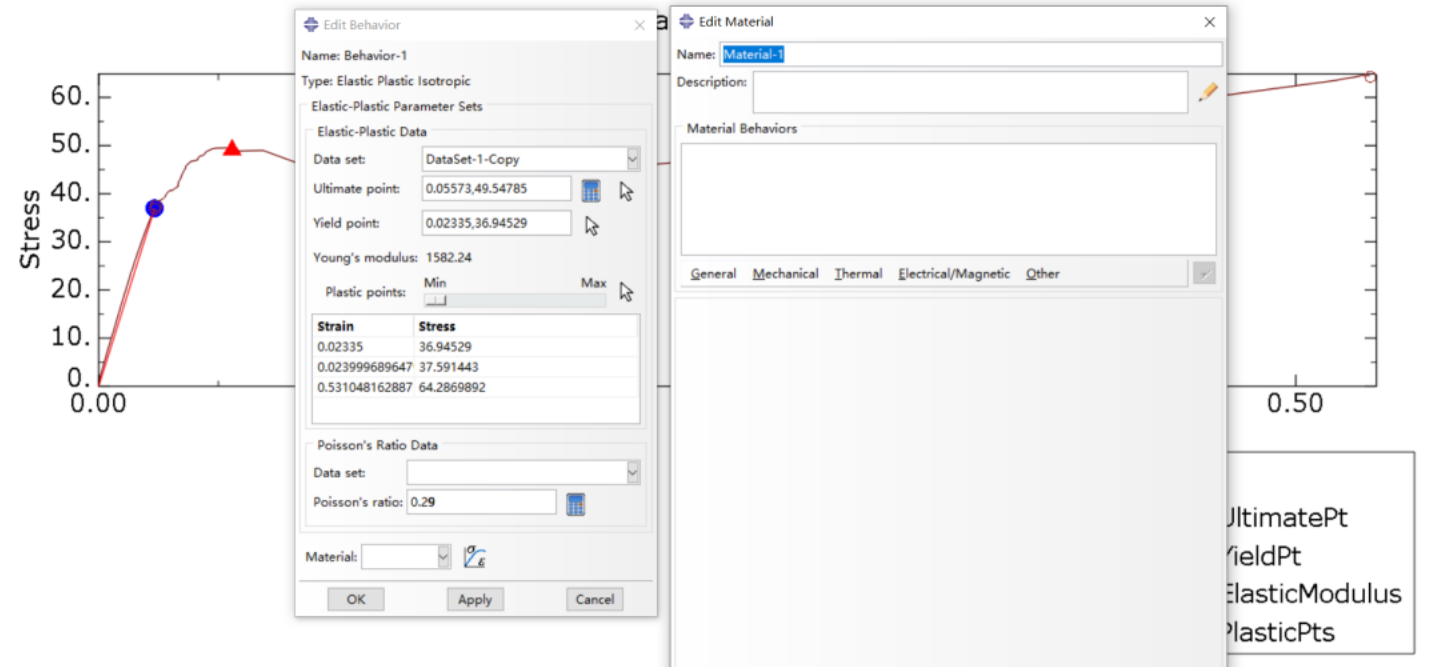Open calculator icon beside Ultimate point field
1430x667 pixels.
591,191
